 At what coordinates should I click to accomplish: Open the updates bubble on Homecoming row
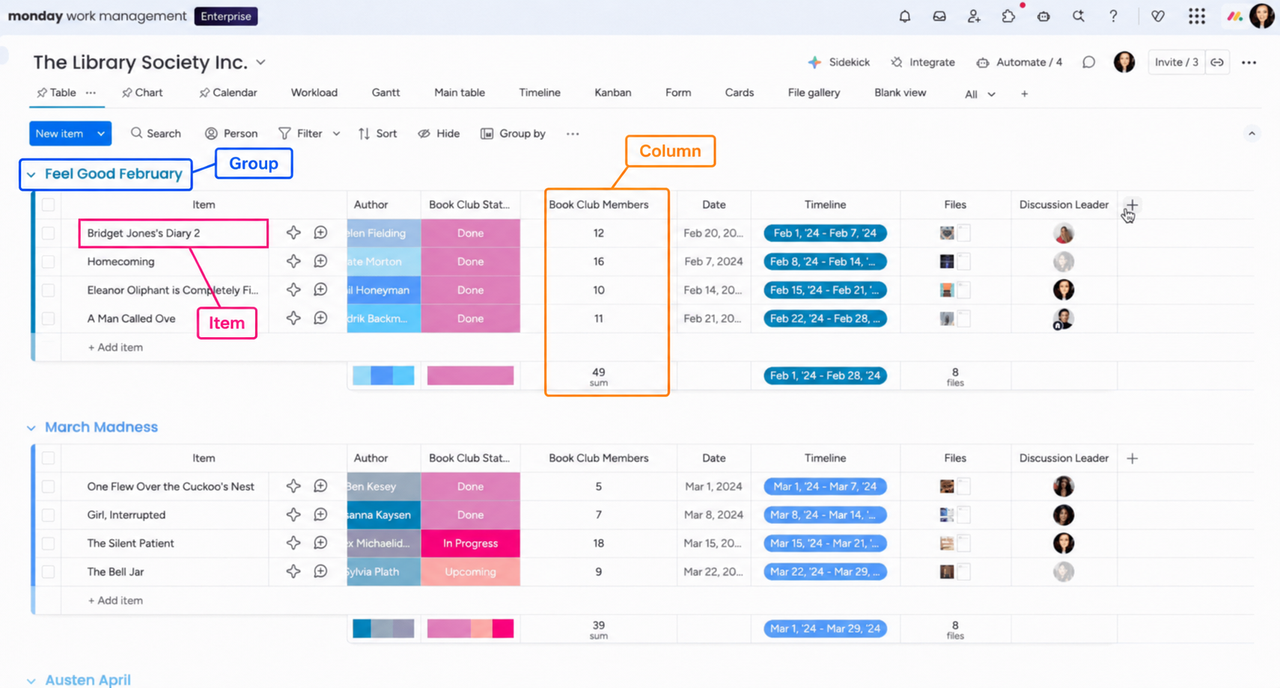[321, 262]
